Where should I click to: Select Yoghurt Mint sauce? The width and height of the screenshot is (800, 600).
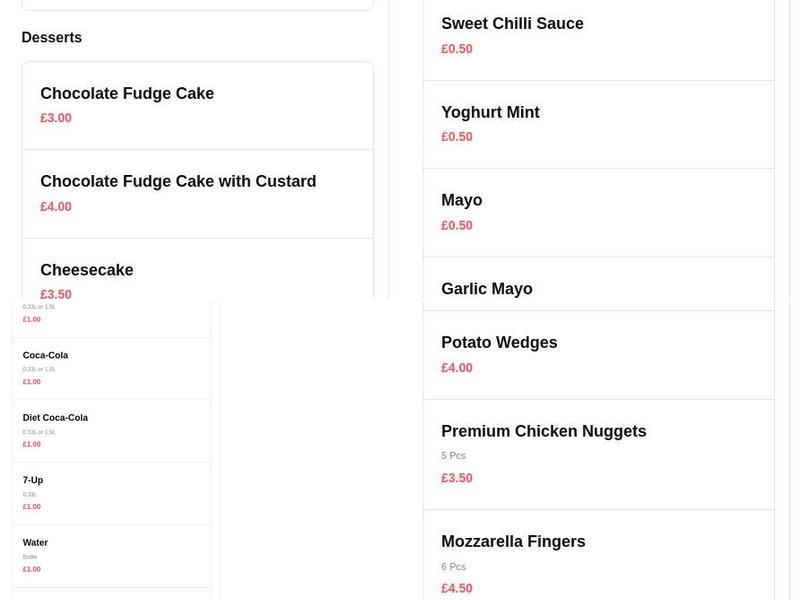point(490,112)
